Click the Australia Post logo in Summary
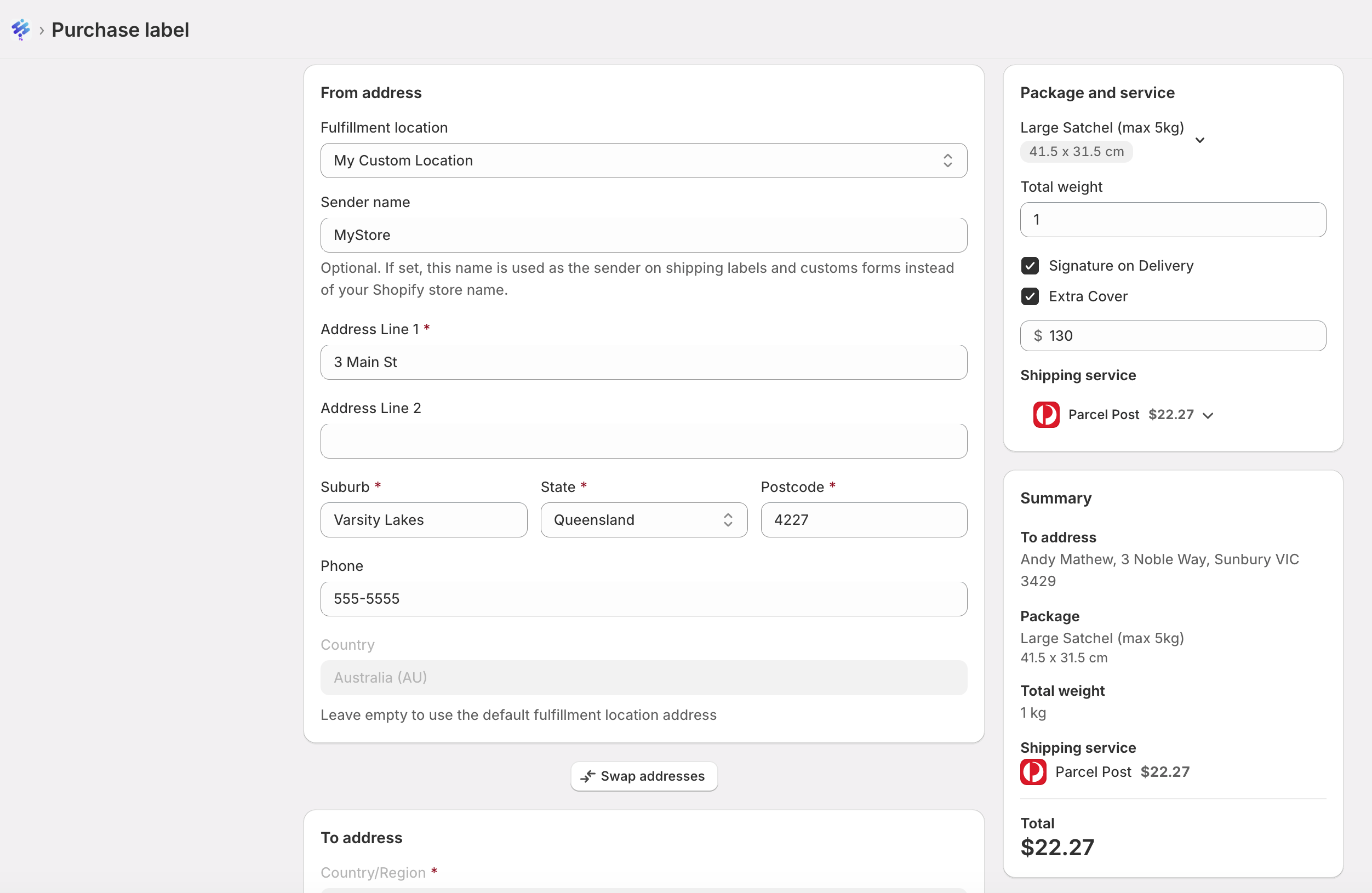The height and width of the screenshot is (893, 1372). point(1033,772)
